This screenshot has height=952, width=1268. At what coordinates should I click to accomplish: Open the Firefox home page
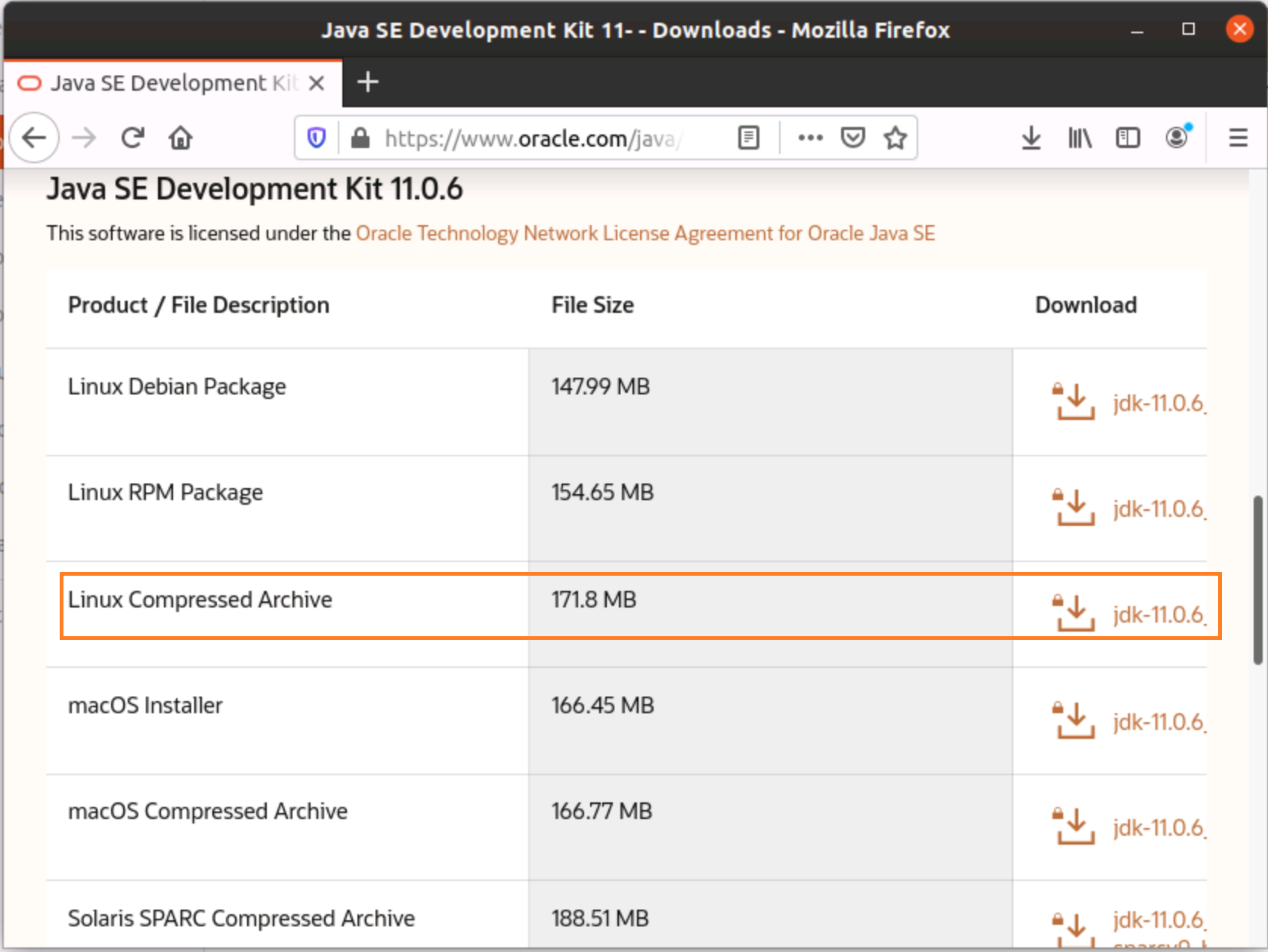pyautogui.click(x=181, y=138)
